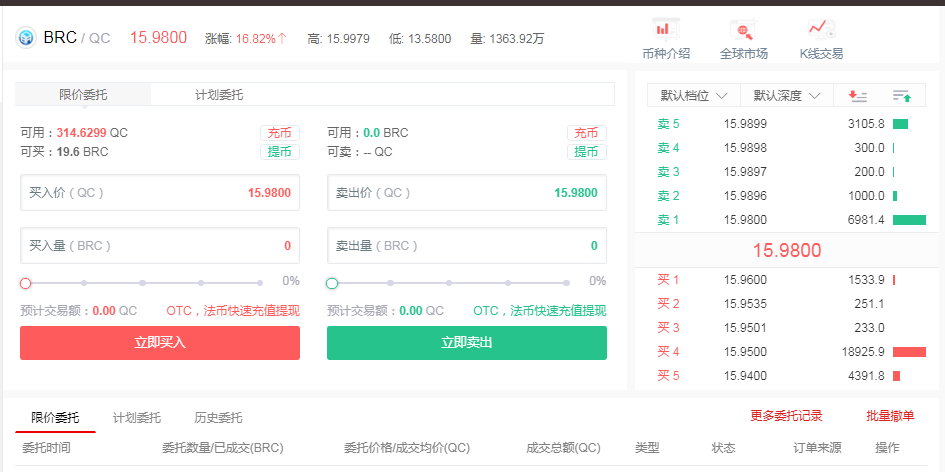The width and height of the screenshot is (945, 472).
Task: Select the 买 1 row price 15.9600
Action: pos(746,280)
